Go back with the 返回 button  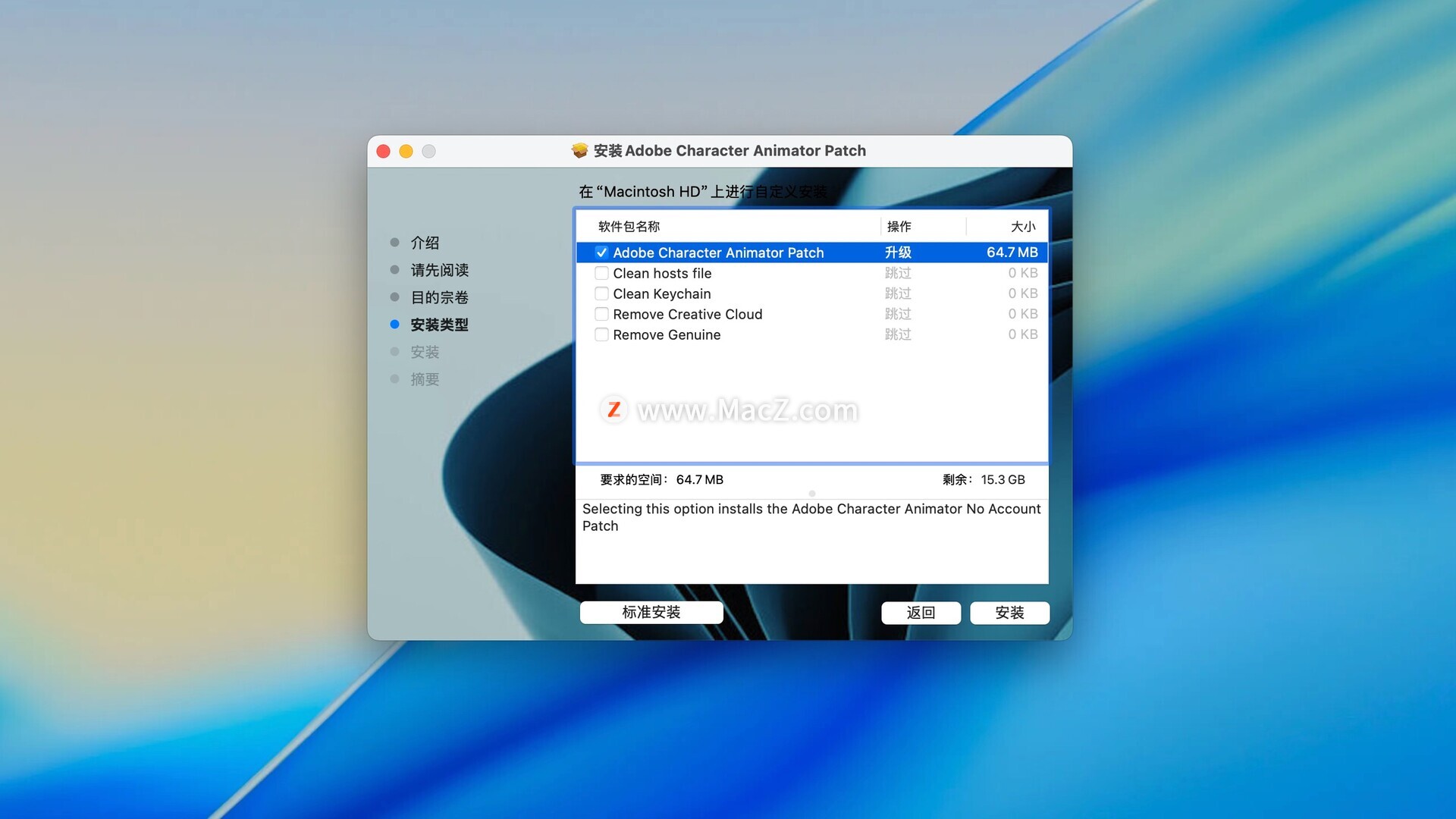921,613
